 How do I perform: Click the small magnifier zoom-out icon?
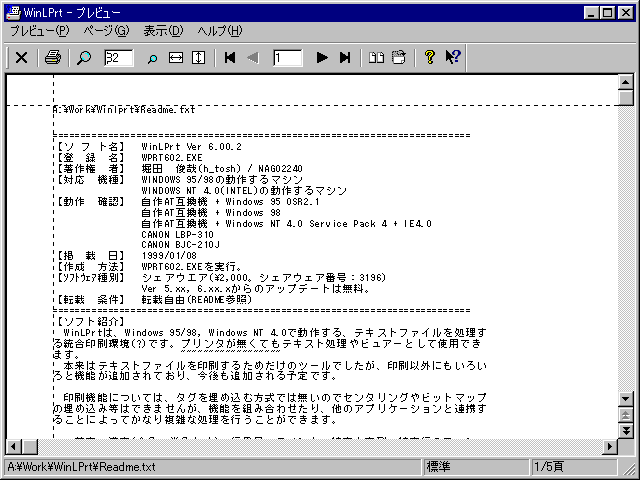point(152,58)
